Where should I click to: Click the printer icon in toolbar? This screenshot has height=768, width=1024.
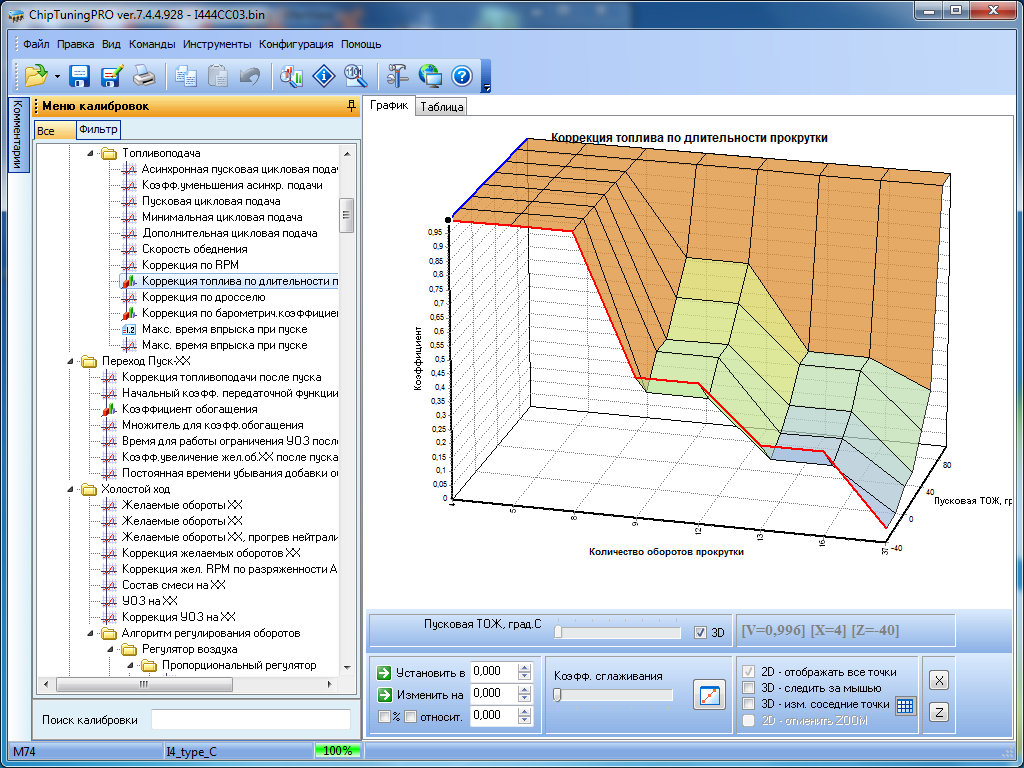pos(144,76)
